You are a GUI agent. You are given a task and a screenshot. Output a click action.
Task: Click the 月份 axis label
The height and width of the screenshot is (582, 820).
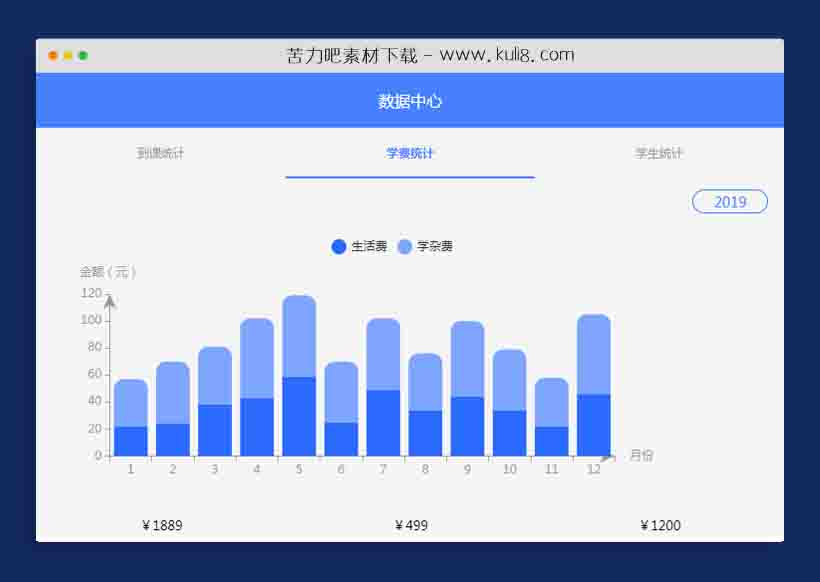click(x=640, y=455)
